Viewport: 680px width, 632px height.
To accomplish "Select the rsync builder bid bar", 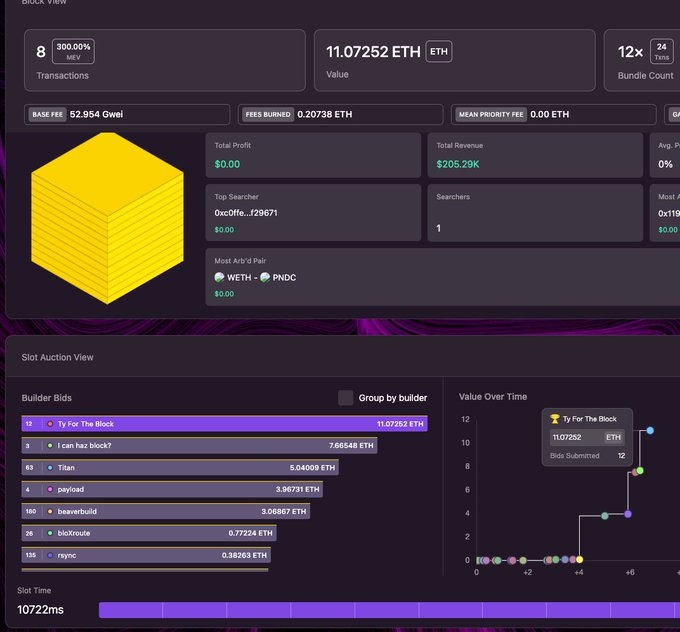I will 146,555.
